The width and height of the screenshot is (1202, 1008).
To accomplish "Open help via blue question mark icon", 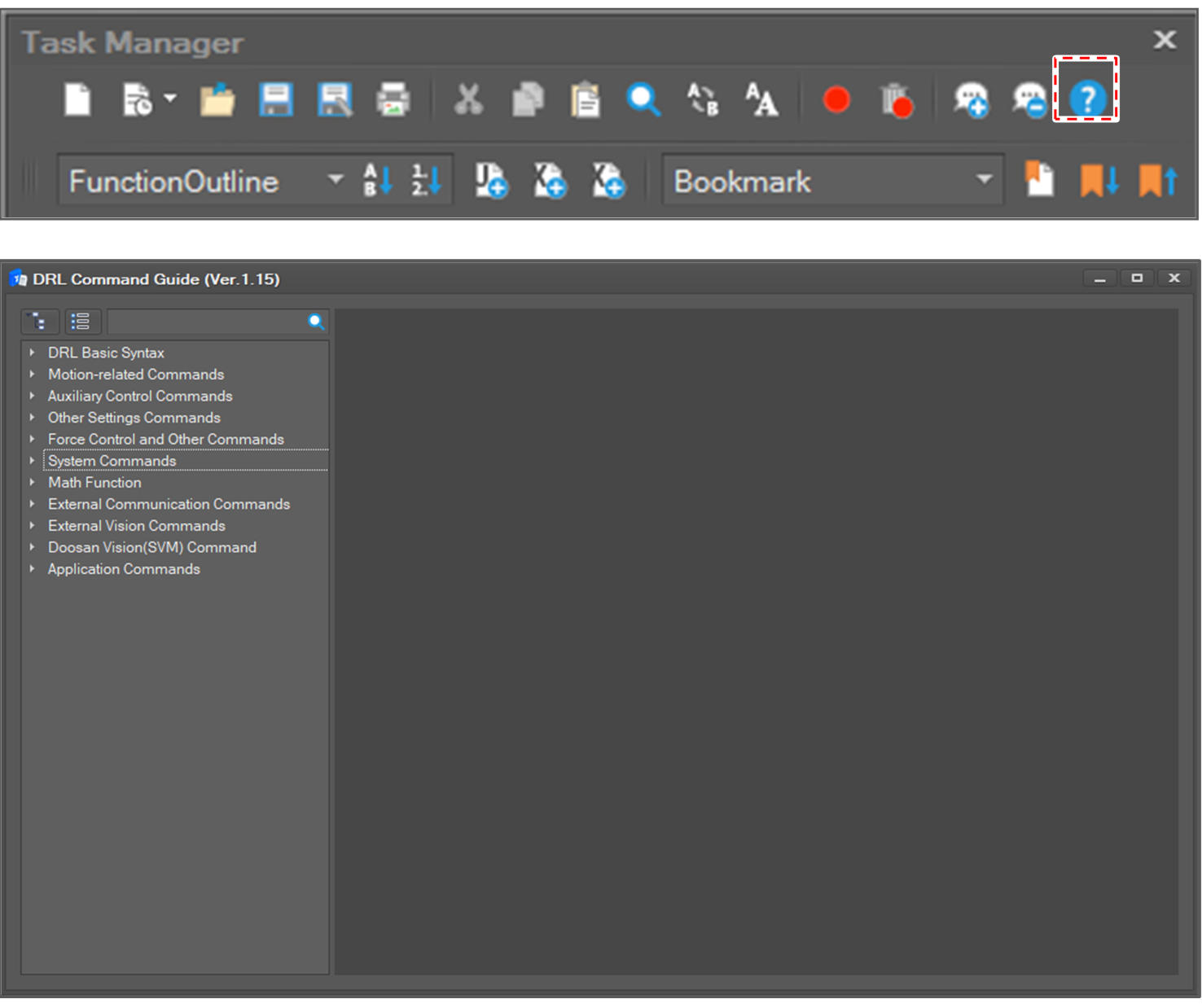I will pyautogui.click(x=1087, y=100).
